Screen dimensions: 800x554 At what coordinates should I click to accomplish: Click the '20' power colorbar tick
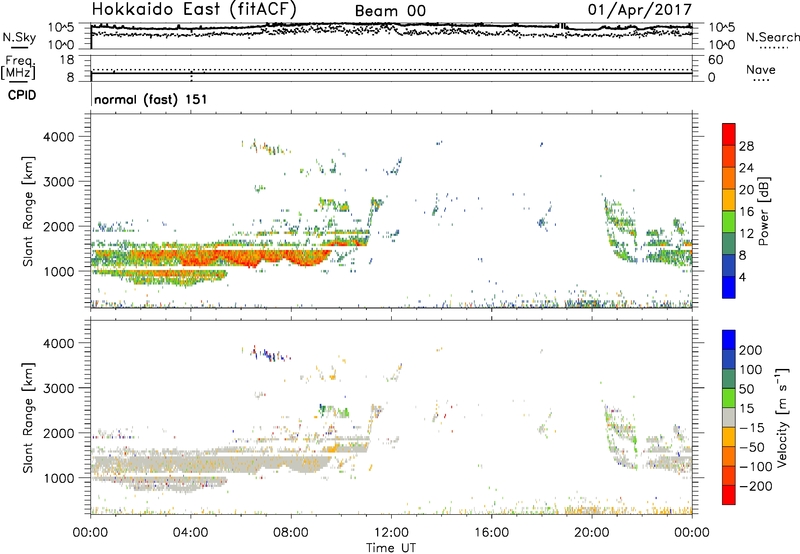(x=746, y=190)
